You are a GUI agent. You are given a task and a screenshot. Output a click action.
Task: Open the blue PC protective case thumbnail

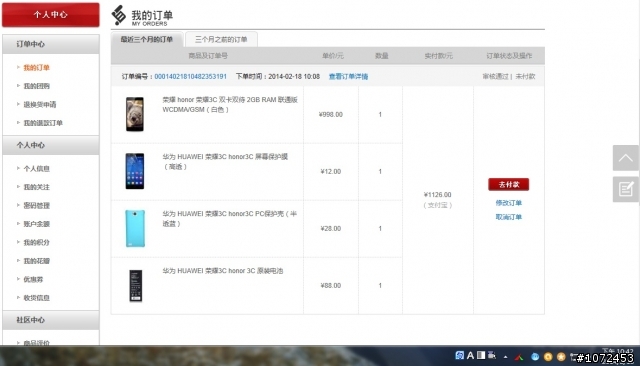[x=135, y=228]
